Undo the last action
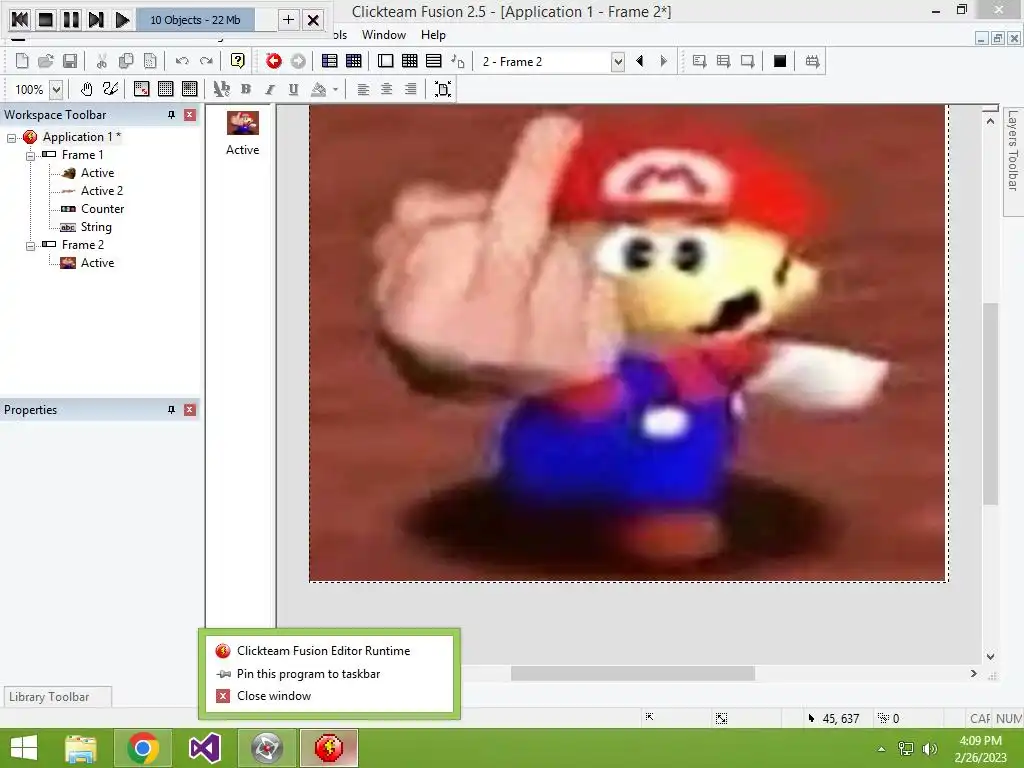The width and height of the screenshot is (1024, 768). (x=182, y=61)
